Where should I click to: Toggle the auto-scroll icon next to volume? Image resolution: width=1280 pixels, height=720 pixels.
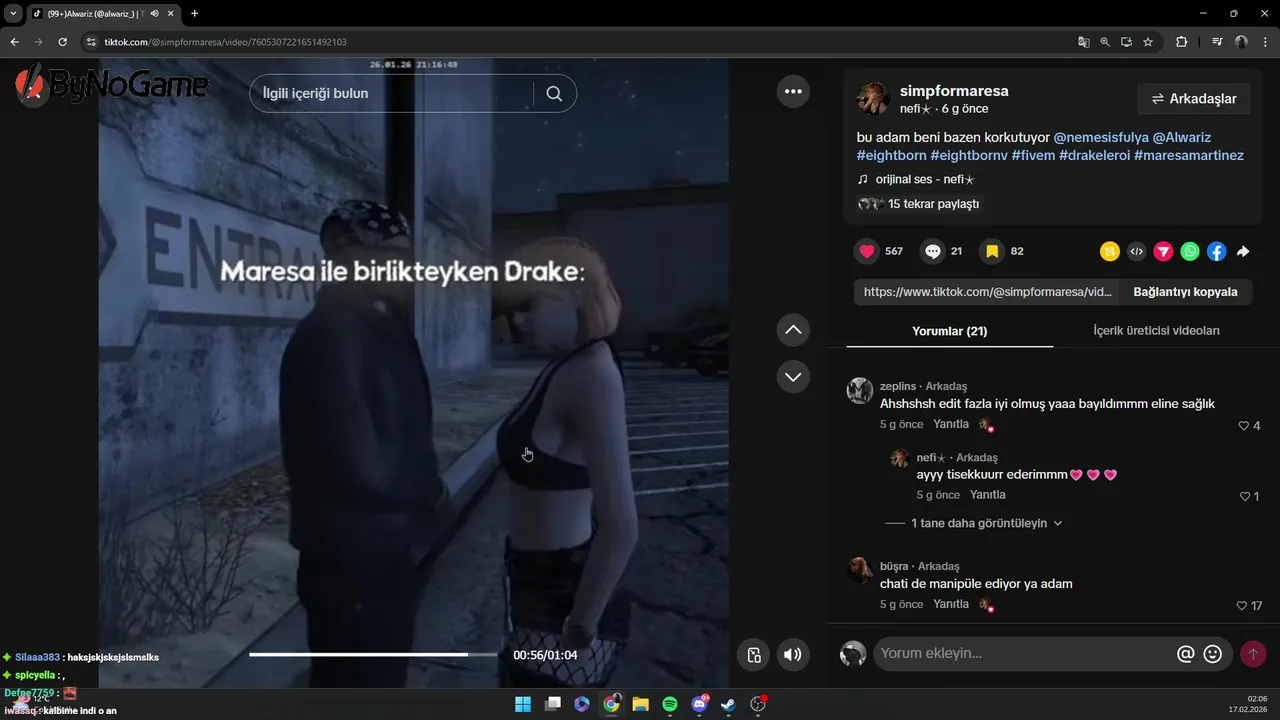(x=754, y=655)
